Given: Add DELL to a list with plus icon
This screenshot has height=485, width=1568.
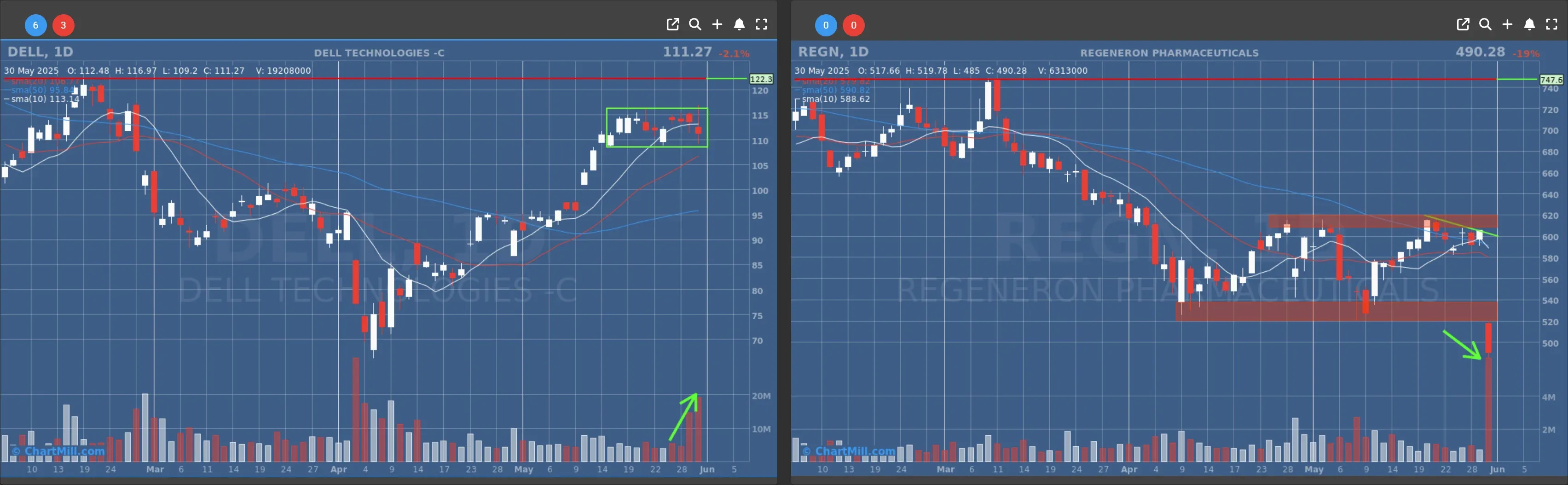Looking at the screenshot, I should point(717,24).
